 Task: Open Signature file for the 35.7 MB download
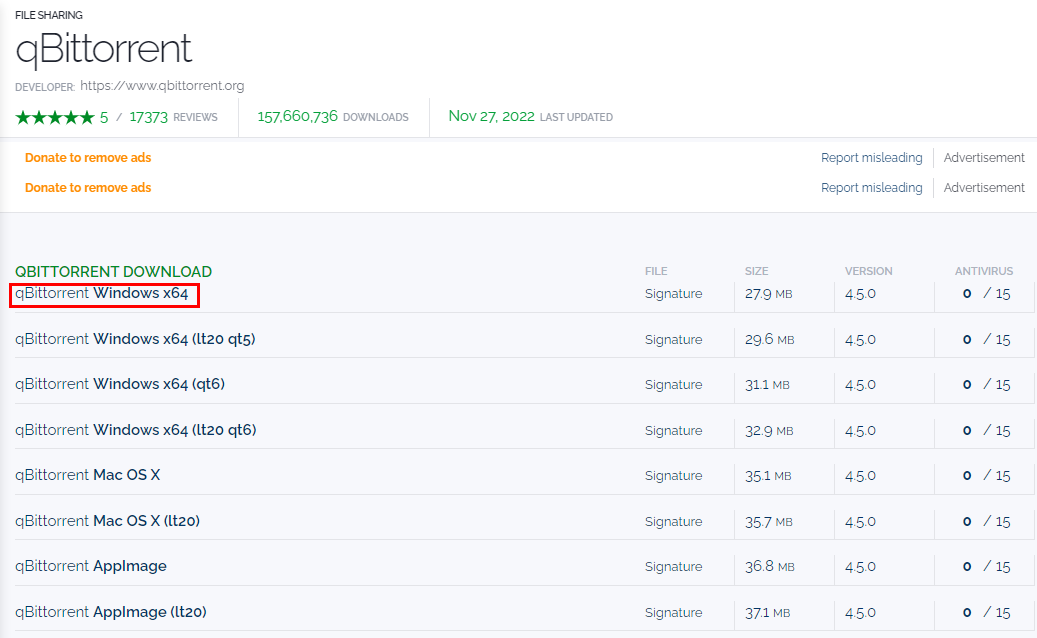tap(673, 522)
